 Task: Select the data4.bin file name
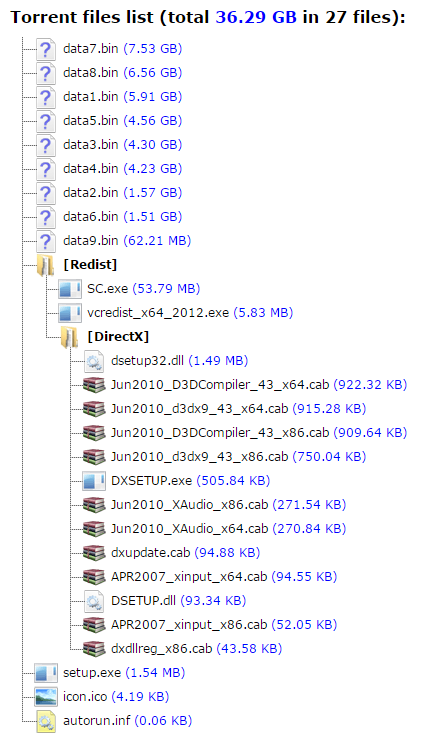point(91,168)
